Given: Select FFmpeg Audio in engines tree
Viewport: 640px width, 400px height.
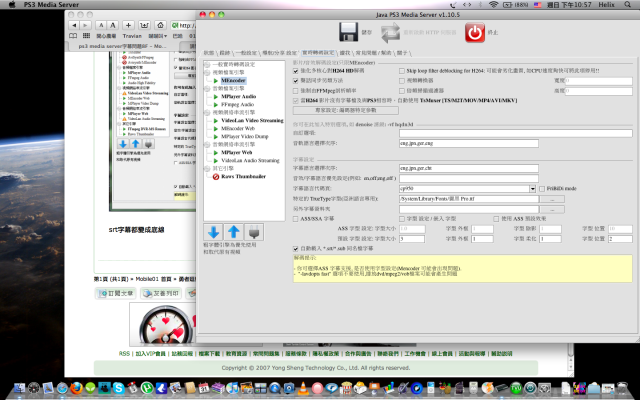Looking at the screenshot, I should pyautogui.click(x=238, y=105).
